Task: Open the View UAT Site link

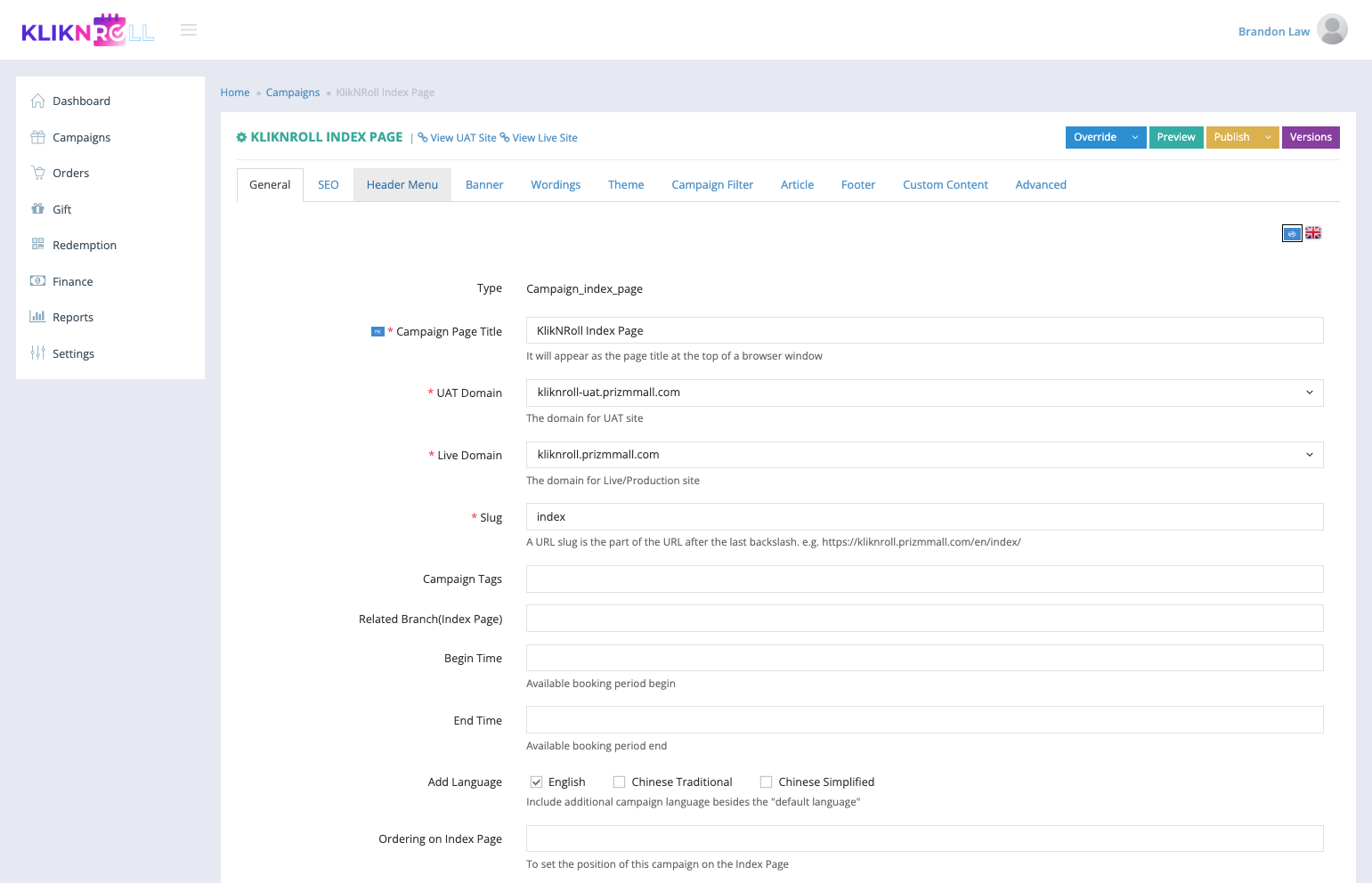Action: pyautogui.click(x=463, y=138)
